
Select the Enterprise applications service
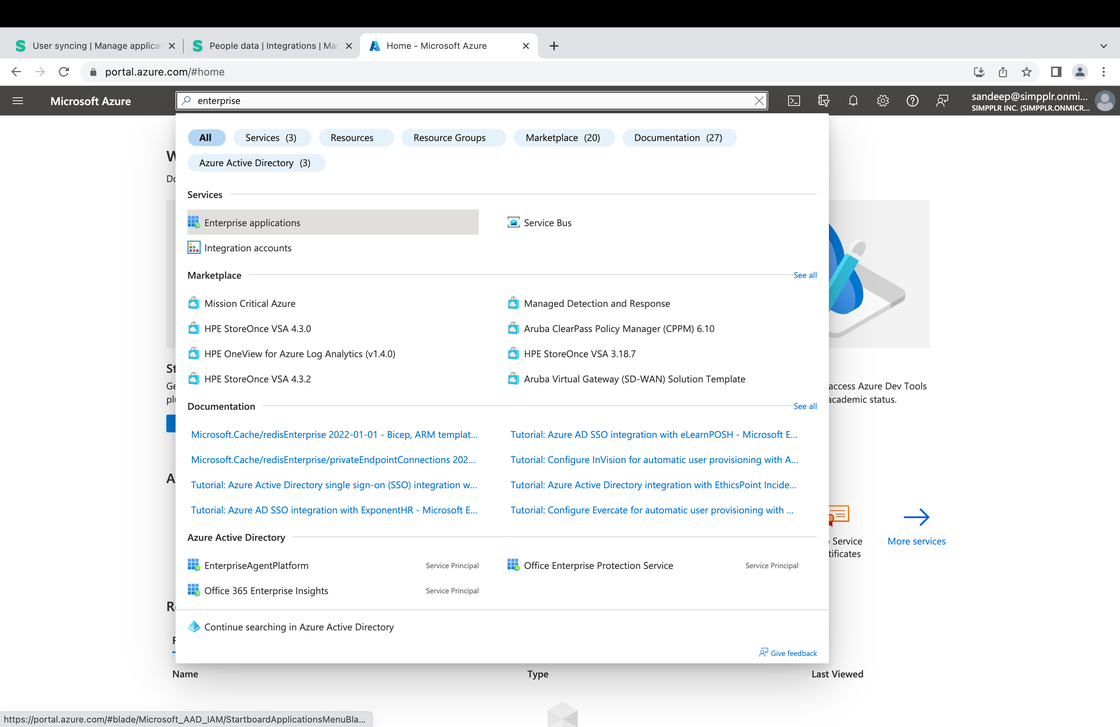pos(333,223)
